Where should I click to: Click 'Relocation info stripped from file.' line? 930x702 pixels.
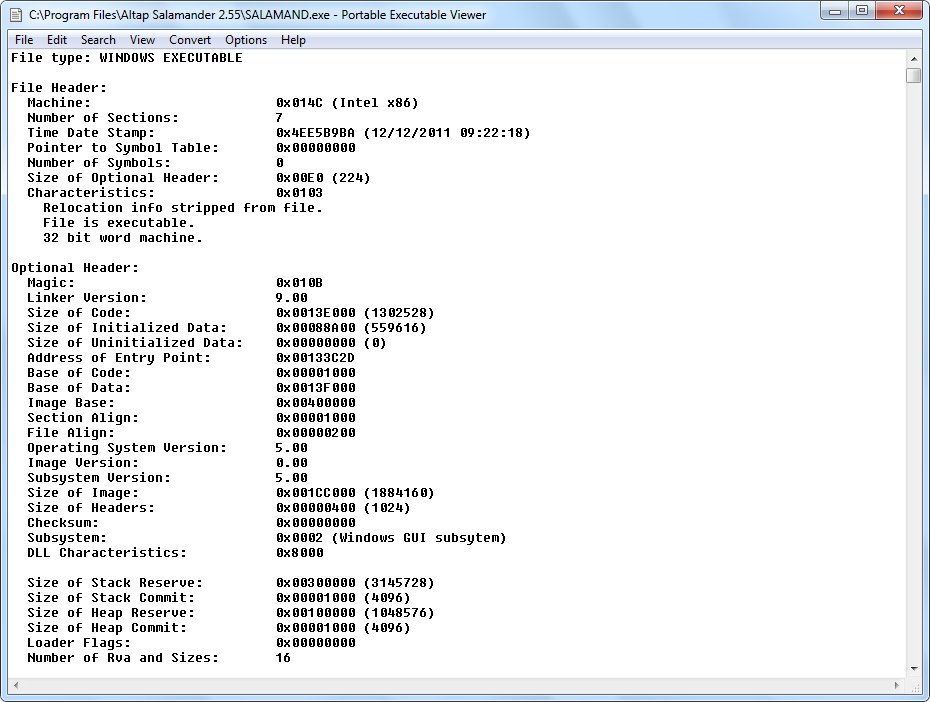coord(183,208)
